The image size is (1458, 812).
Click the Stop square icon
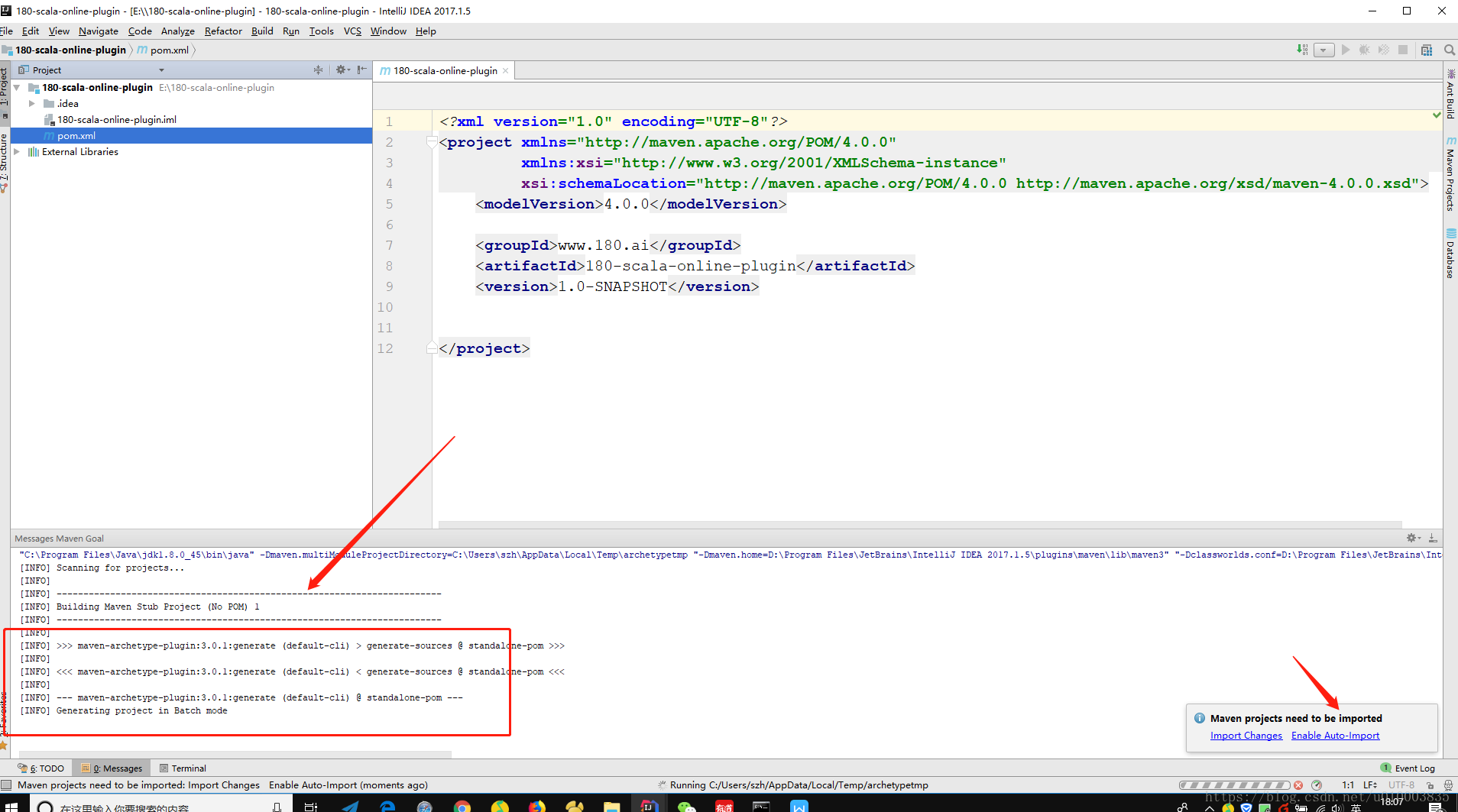click(1403, 50)
